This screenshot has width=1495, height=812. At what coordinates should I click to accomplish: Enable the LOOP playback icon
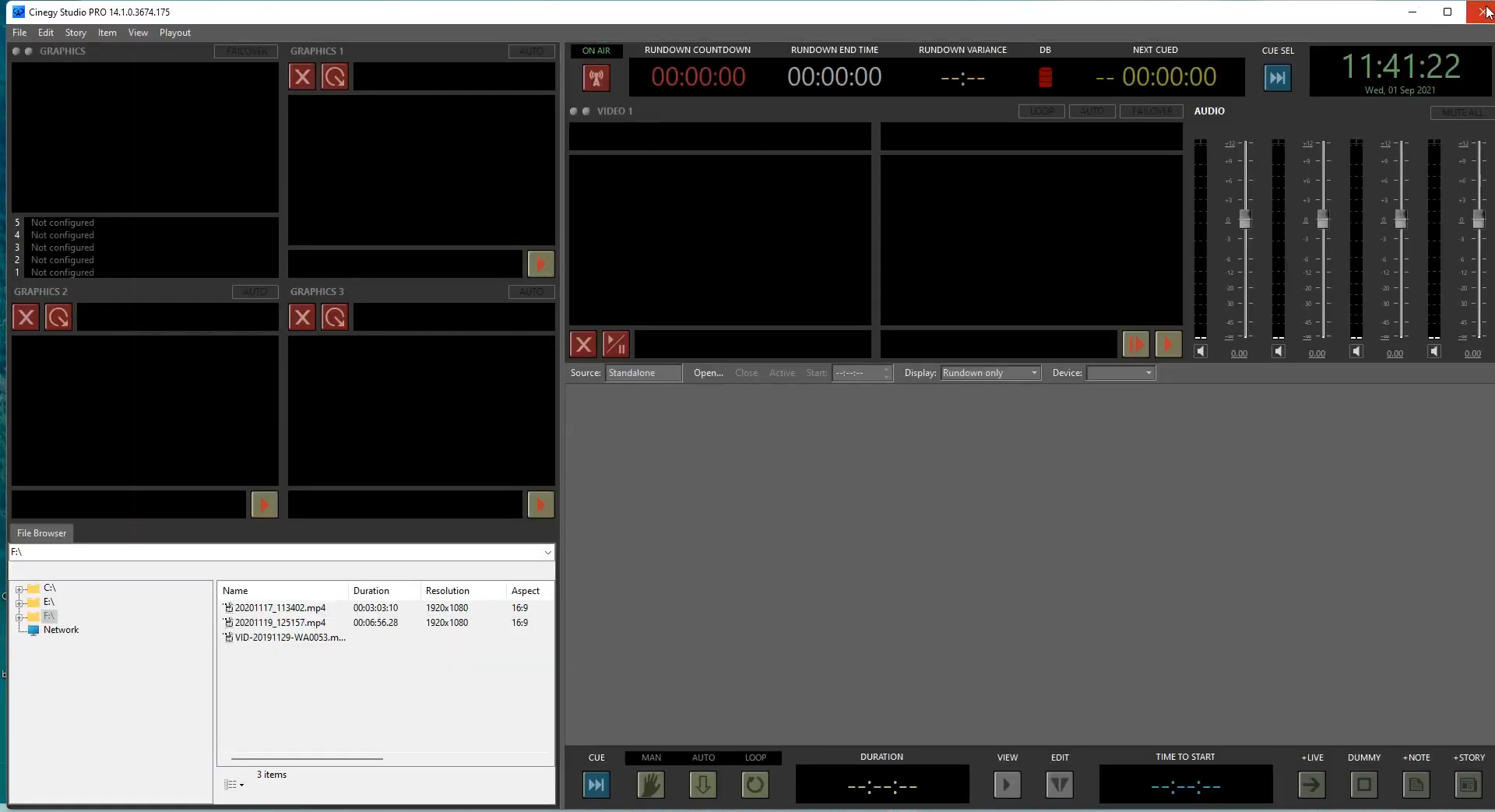pos(755,785)
